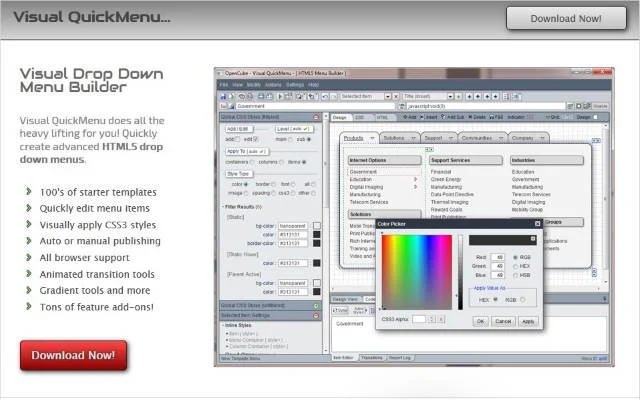Click the CSS3 Alpha input box
The height and width of the screenshot is (400, 640).
point(419,319)
